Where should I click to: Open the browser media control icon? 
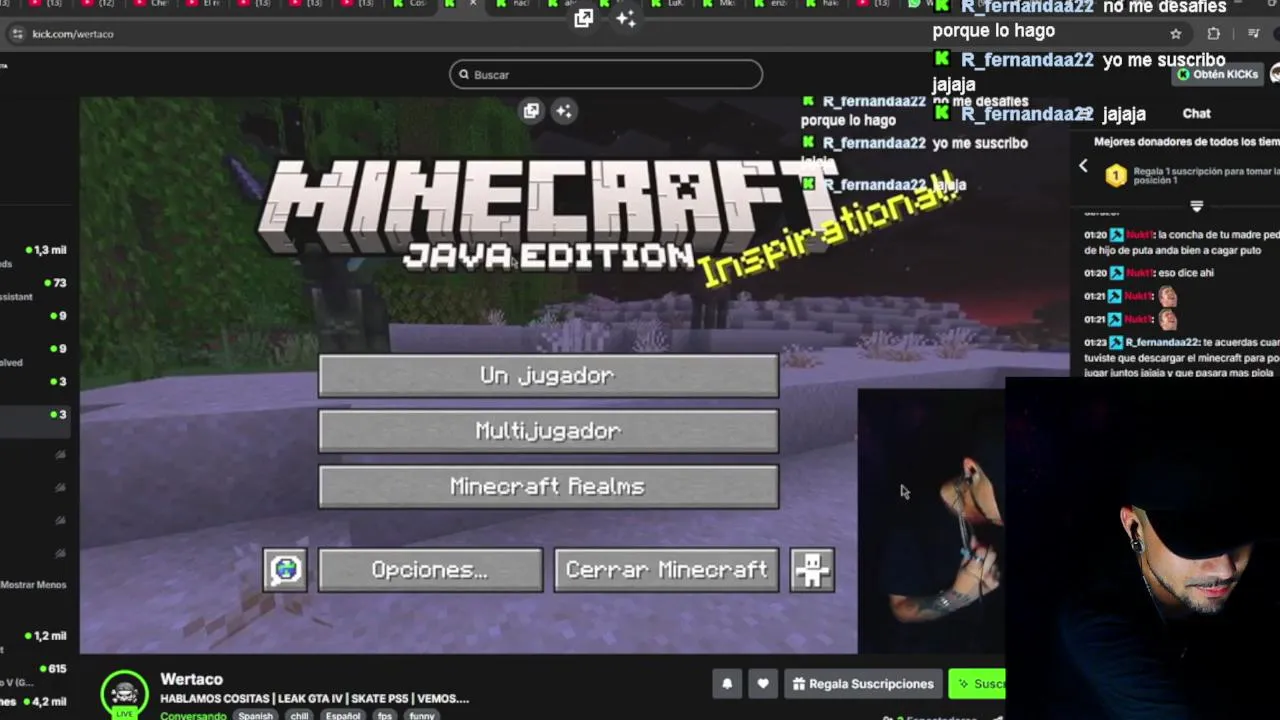[1253, 34]
